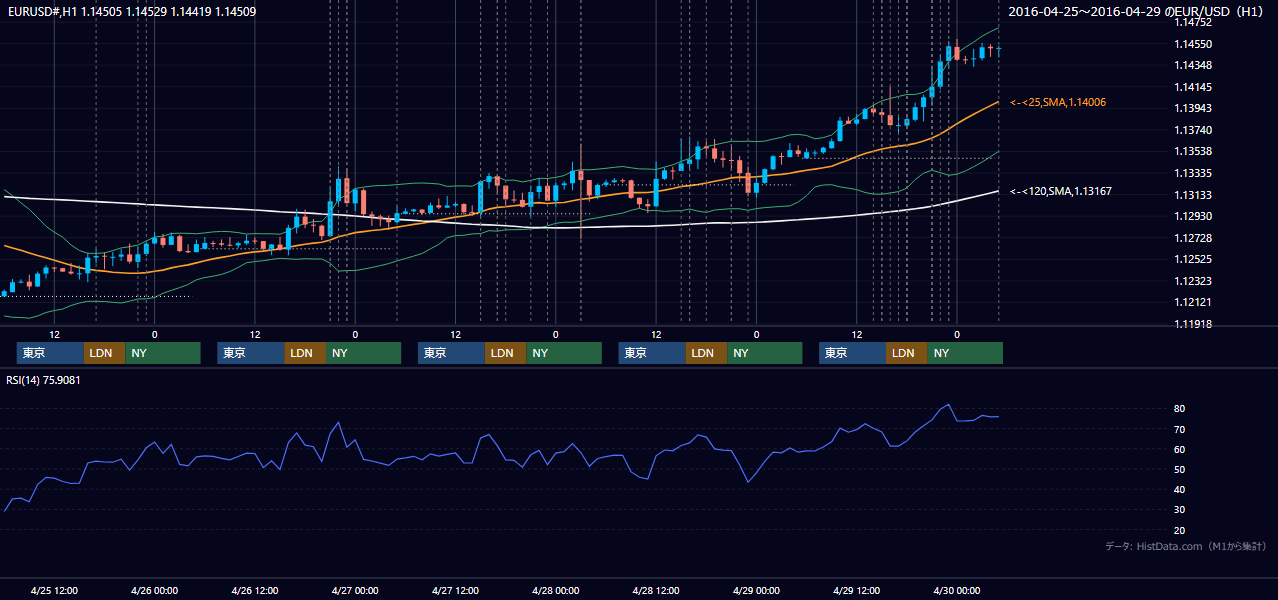The image size is (1278, 600).
Task: Click price axis value 1.13740
Action: 1193,130
